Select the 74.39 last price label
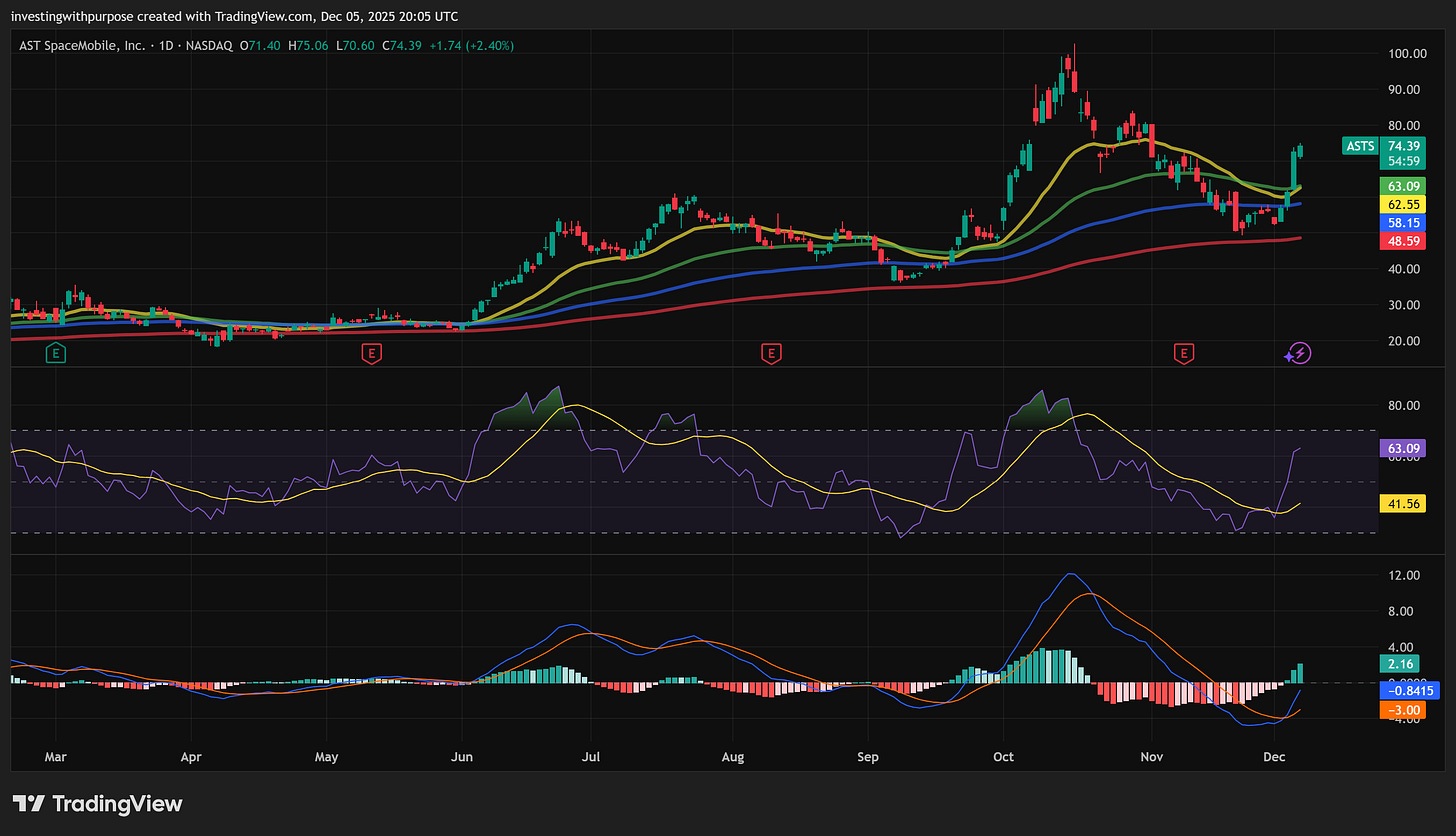1456x836 pixels. coord(1404,145)
